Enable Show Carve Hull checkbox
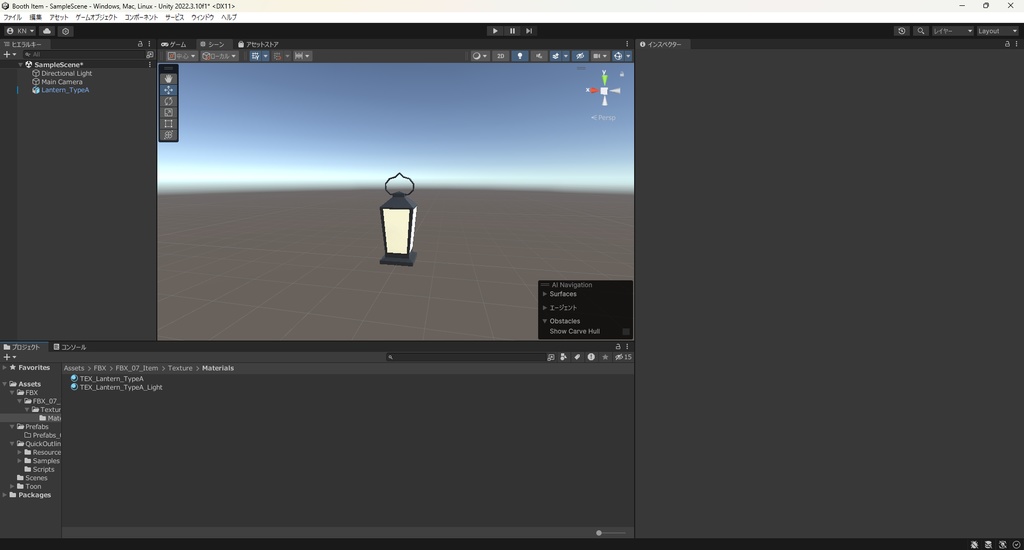 click(x=626, y=331)
